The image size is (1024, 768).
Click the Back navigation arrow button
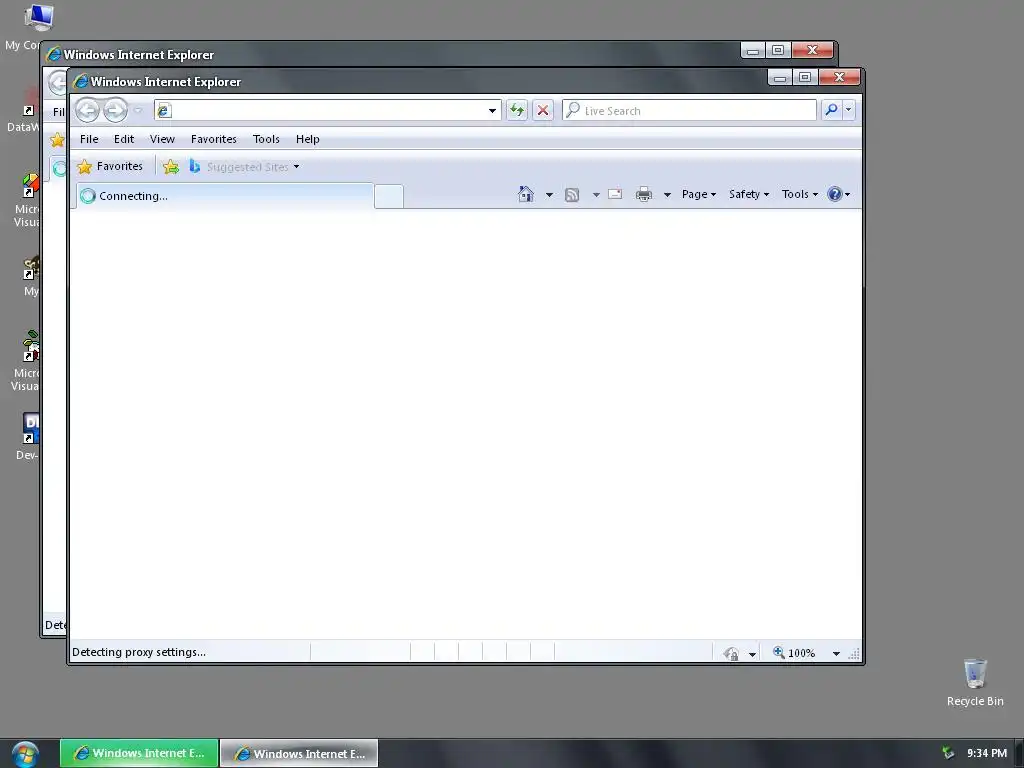[87, 110]
